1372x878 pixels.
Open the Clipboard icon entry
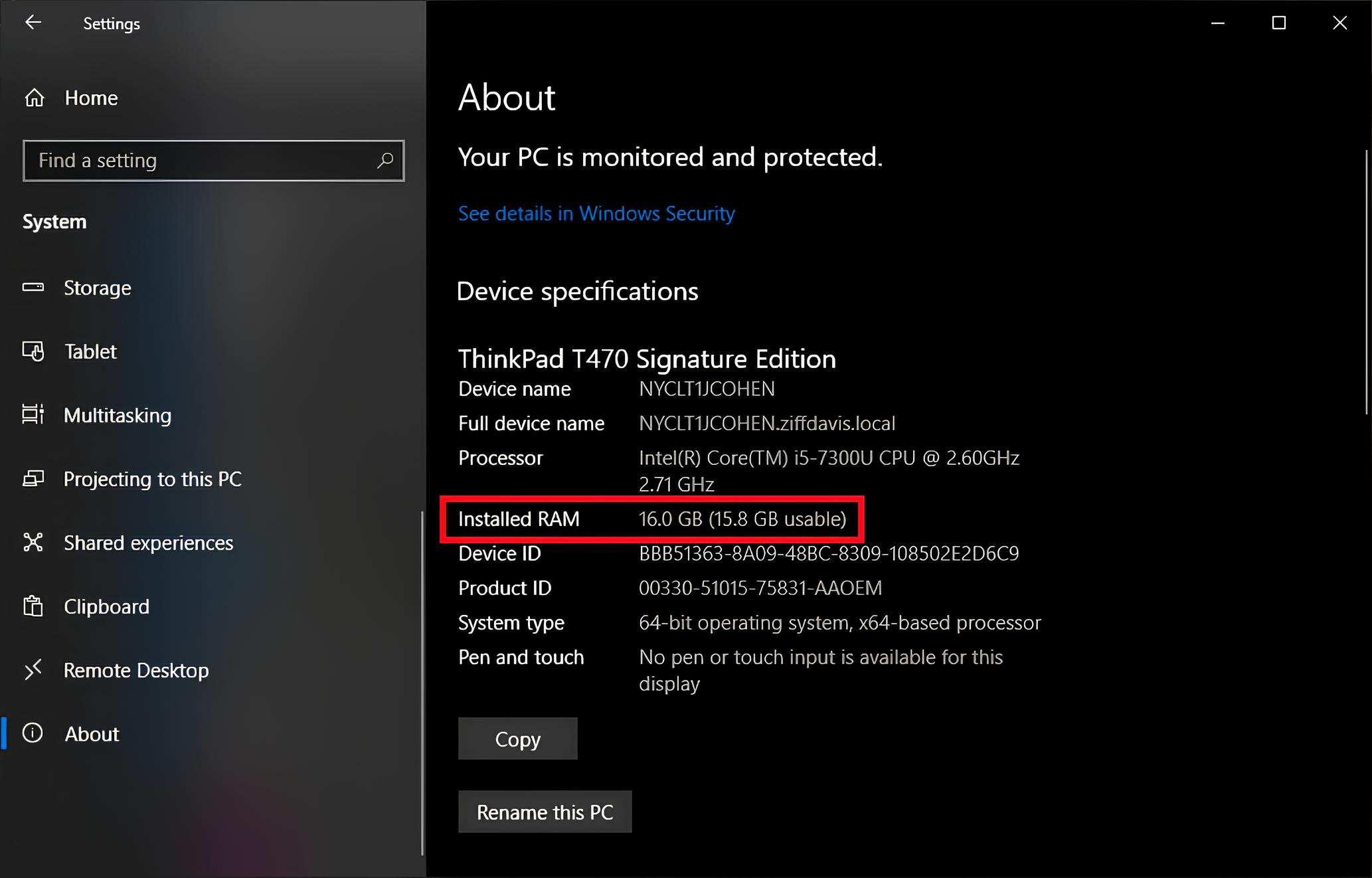33,606
